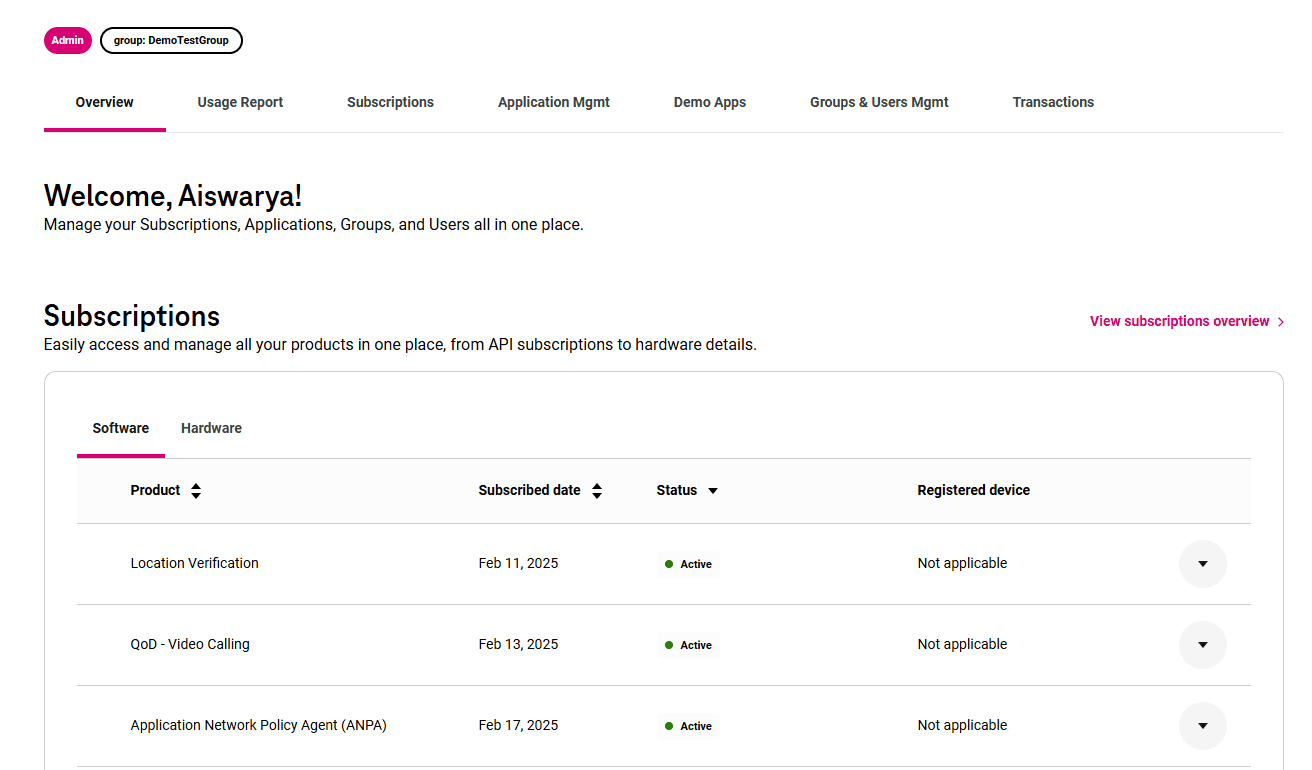The height and width of the screenshot is (770, 1312).
Task: Click the group: DemoTestGroup badge
Action: click(x=171, y=40)
